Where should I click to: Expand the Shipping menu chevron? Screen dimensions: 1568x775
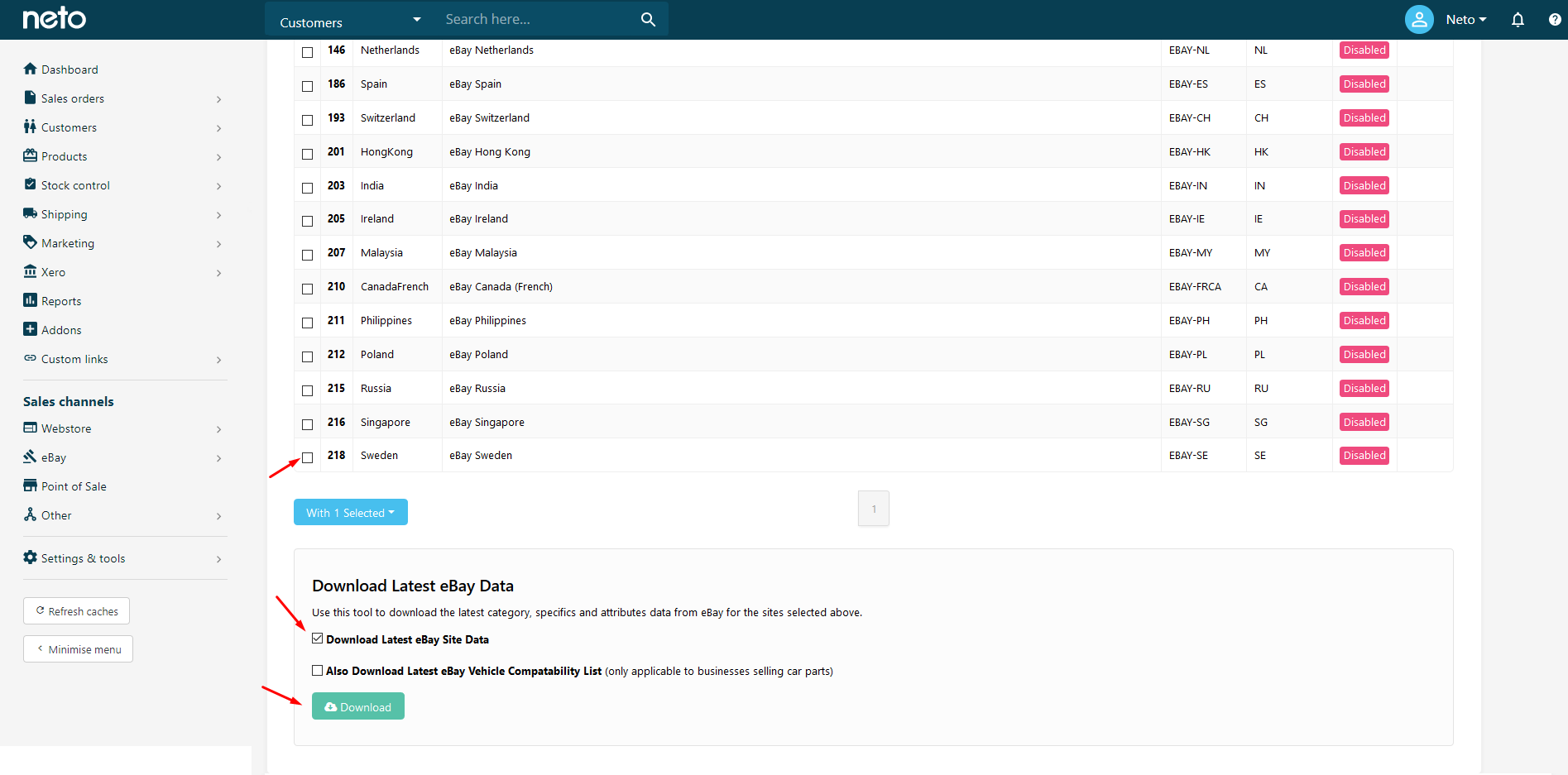tap(218, 215)
